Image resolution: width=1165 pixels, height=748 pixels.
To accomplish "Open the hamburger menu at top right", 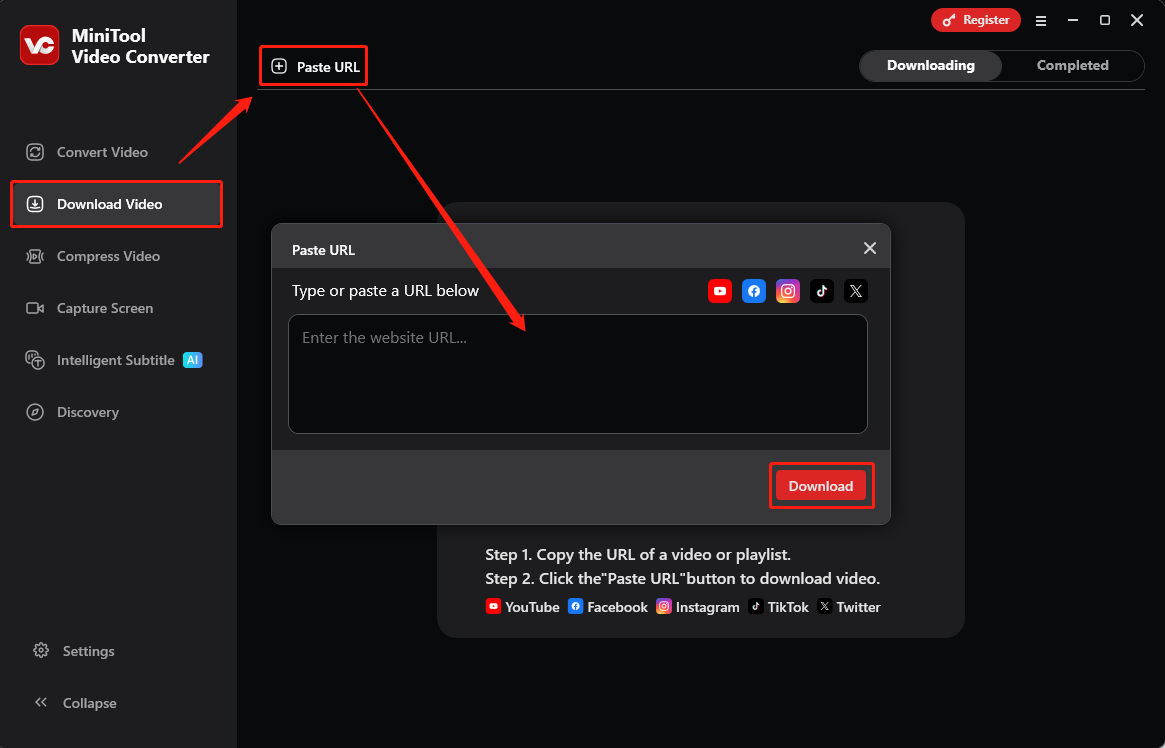I will tap(1041, 20).
